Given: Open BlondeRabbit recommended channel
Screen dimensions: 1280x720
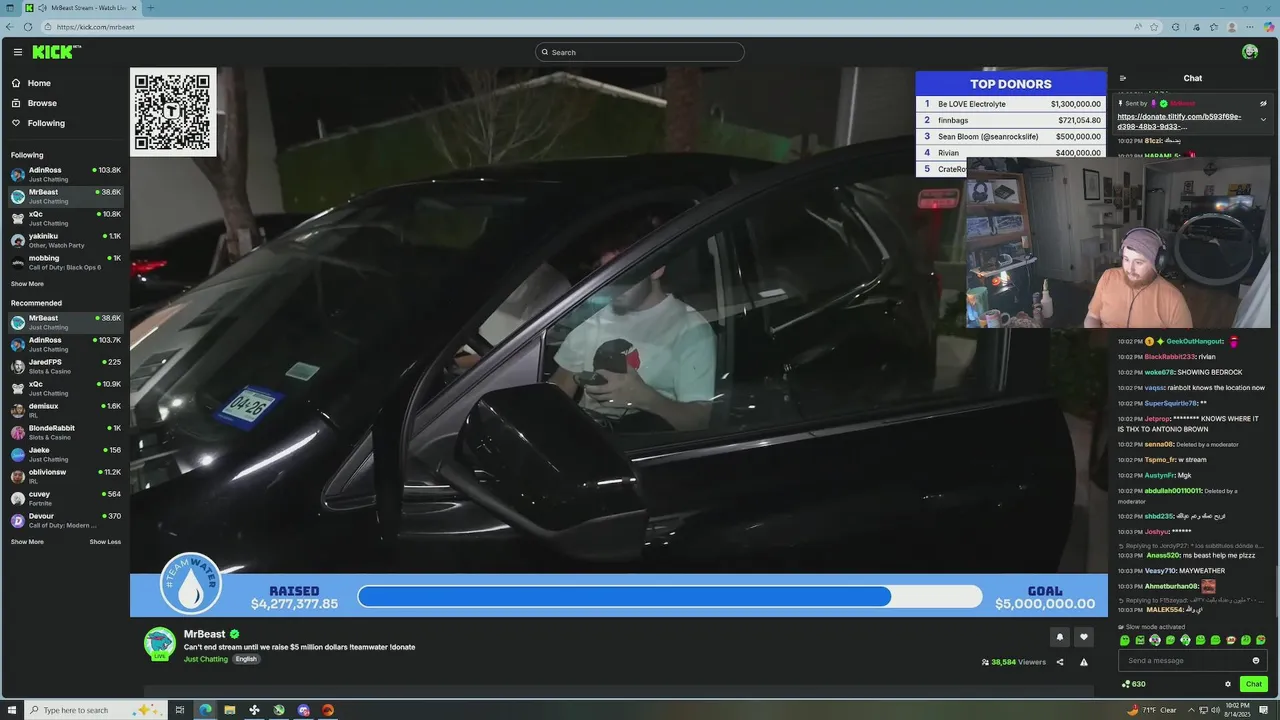Looking at the screenshot, I should coord(65,432).
